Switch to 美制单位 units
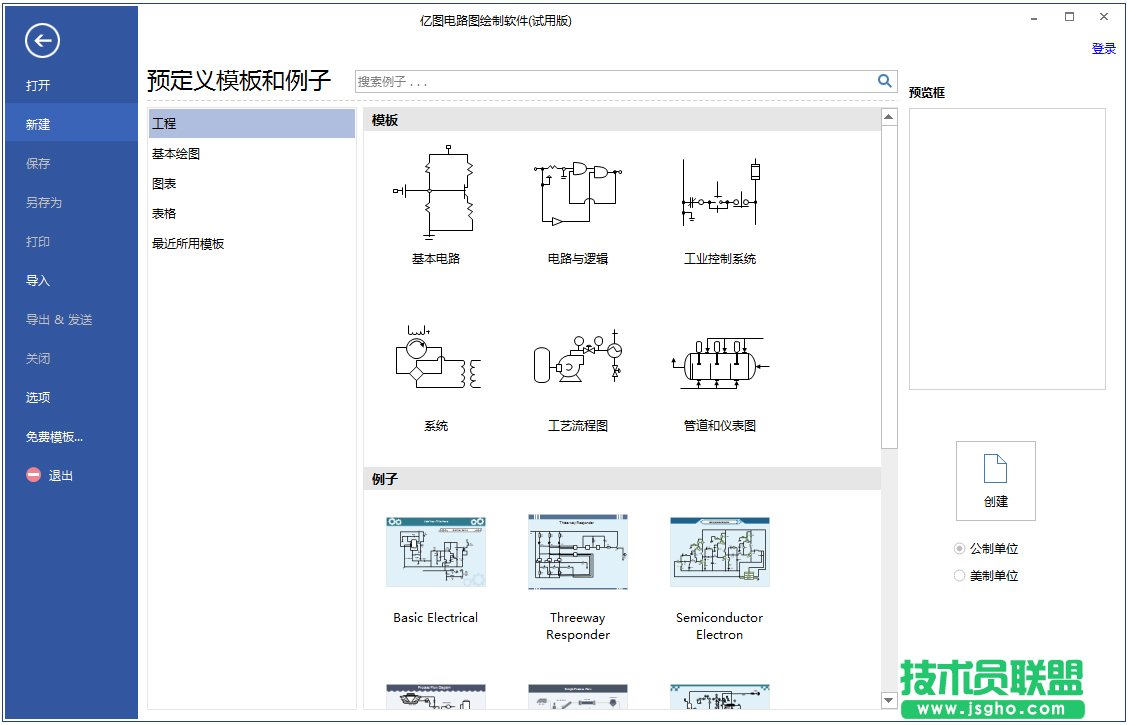Image resolution: width=1128 pixels, height=725 pixels. pos(959,575)
